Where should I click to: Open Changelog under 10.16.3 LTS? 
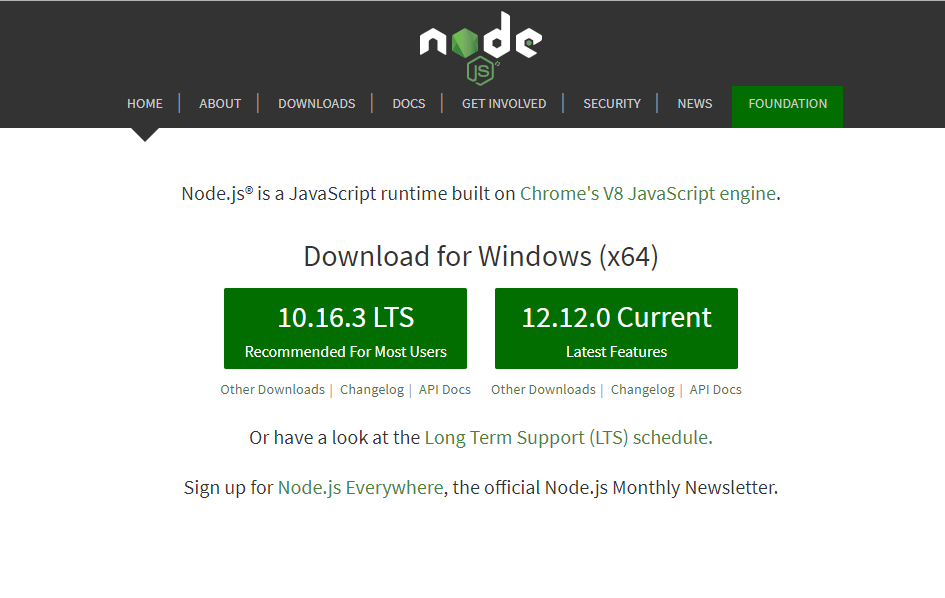pos(372,389)
